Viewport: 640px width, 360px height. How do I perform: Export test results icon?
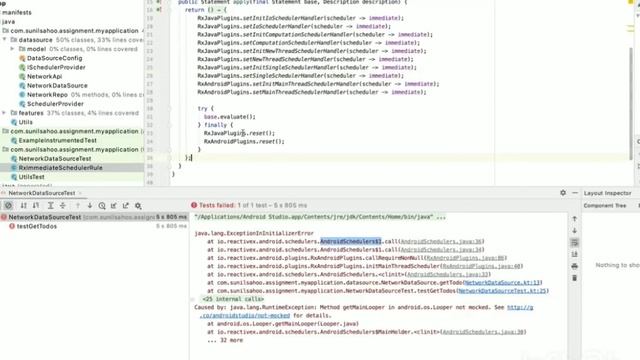click(126, 206)
